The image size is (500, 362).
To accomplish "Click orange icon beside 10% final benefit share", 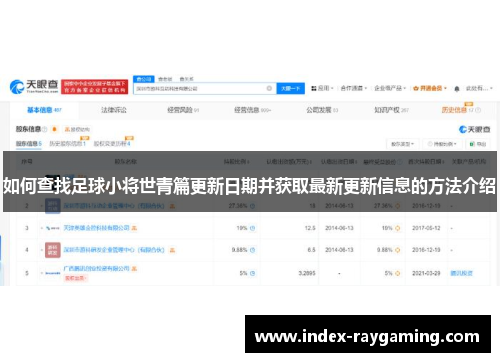I will click(397, 228).
